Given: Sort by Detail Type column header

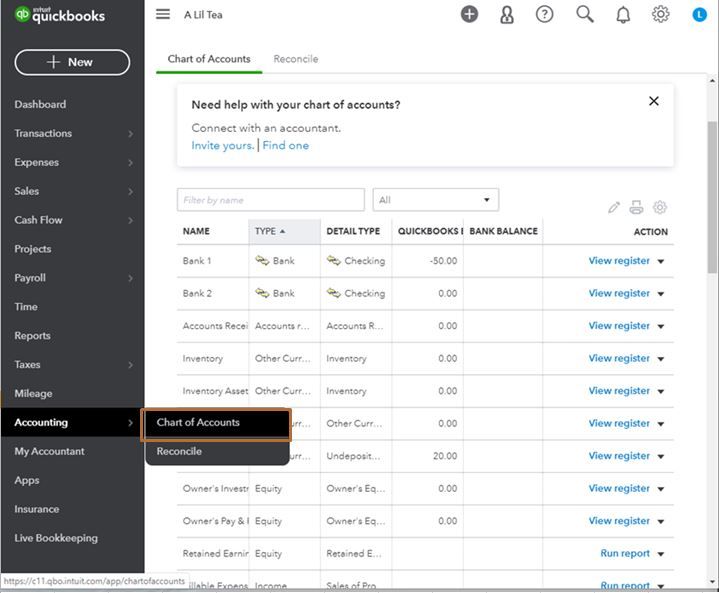Looking at the screenshot, I should (x=353, y=231).
